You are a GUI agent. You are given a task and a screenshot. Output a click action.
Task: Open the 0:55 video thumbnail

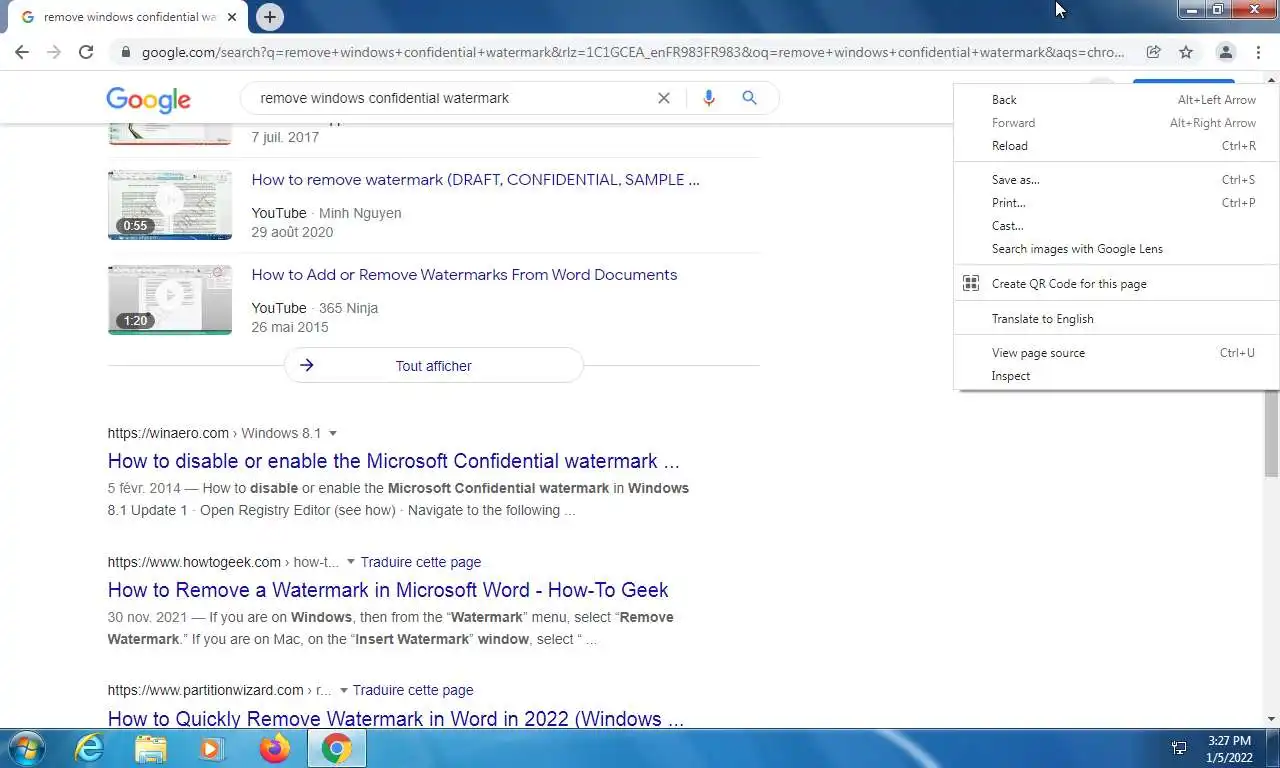point(170,204)
